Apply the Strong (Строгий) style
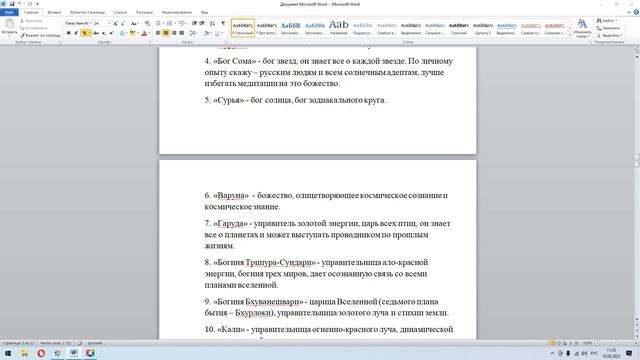 458,28
